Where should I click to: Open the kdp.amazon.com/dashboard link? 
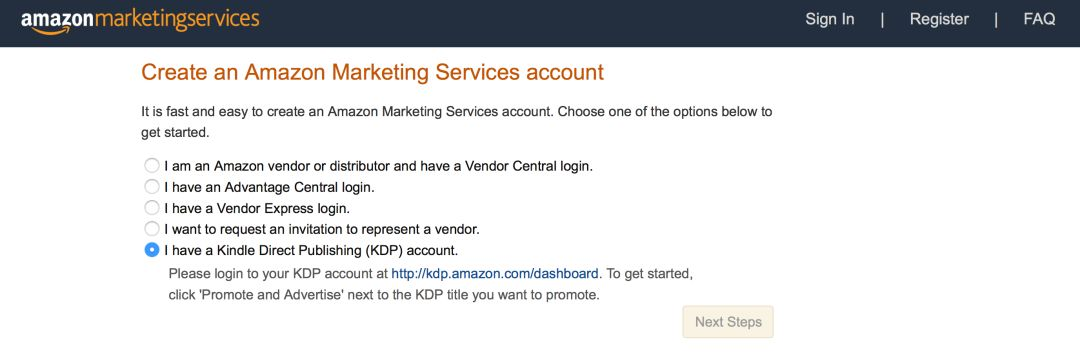[x=495, y=274]
